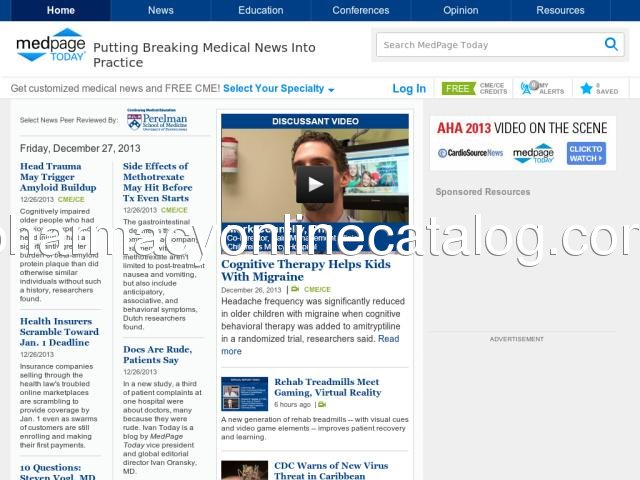The width and height of the screenshot is (640, 480).
Task: Click CME/CE tag under Head Trauma article
Action: (x=71, y=199)
